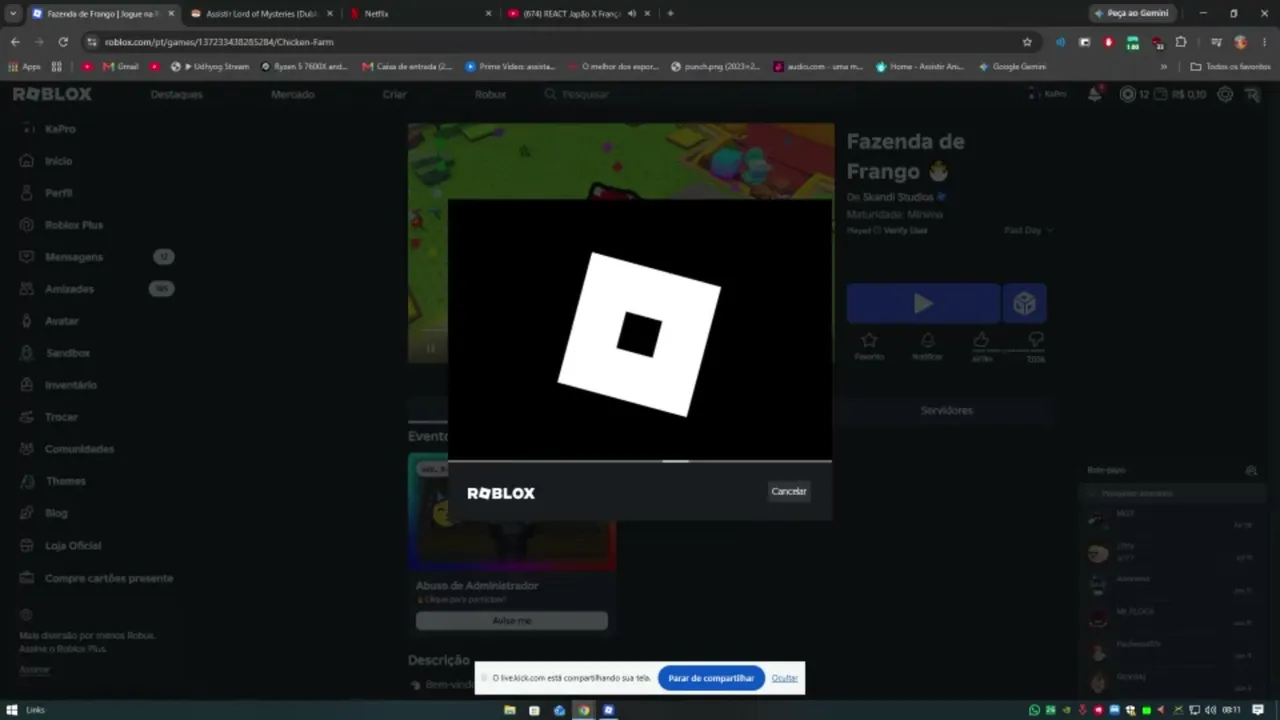Open Criar in the Roblox top menu

pos(394,94)
